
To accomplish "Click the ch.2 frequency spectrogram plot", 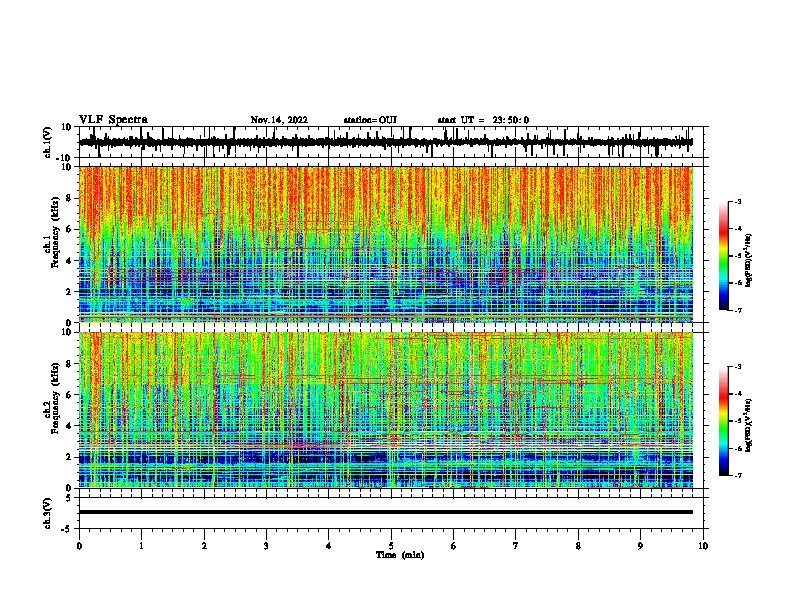I will (x=385, y=410).
